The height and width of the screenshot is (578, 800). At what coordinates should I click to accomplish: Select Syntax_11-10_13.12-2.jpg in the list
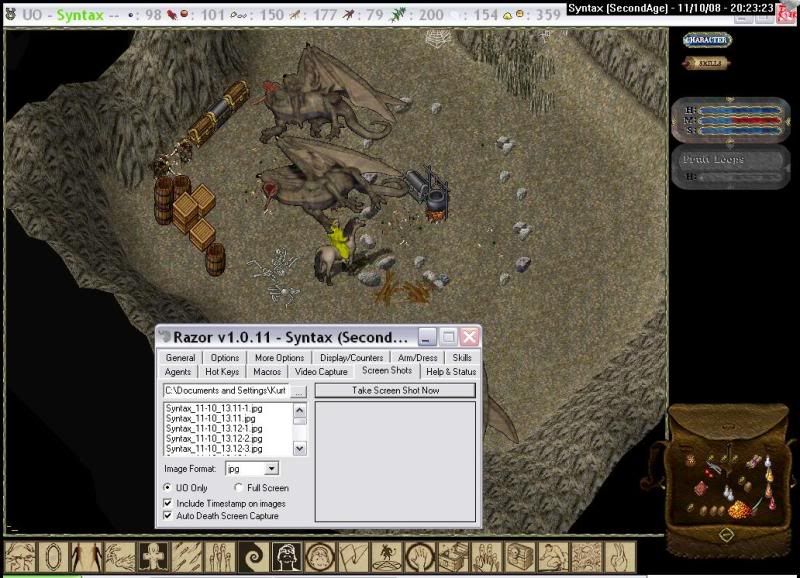(214, 439)
